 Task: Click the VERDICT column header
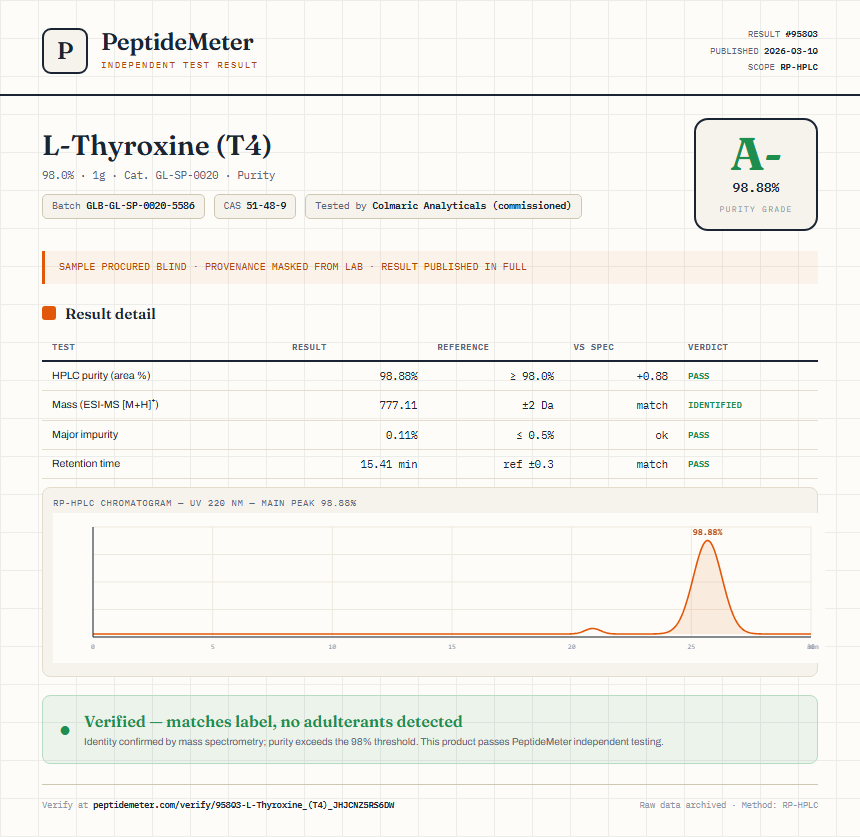(708, 347)
